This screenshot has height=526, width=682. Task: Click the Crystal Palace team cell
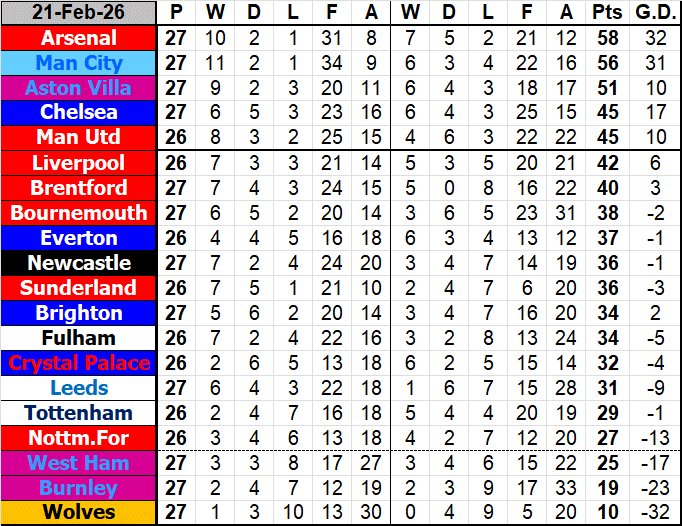pos(79,363)
